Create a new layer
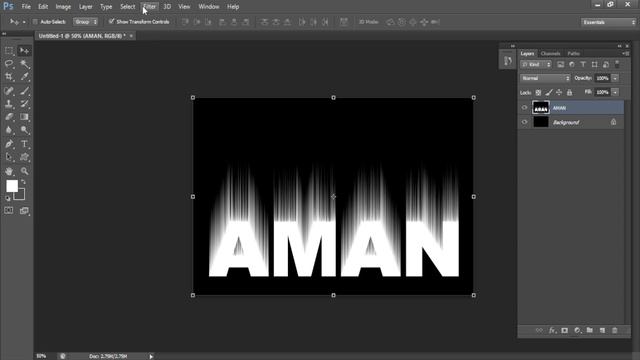Screen dimensions: 640x360 (602, 330)
